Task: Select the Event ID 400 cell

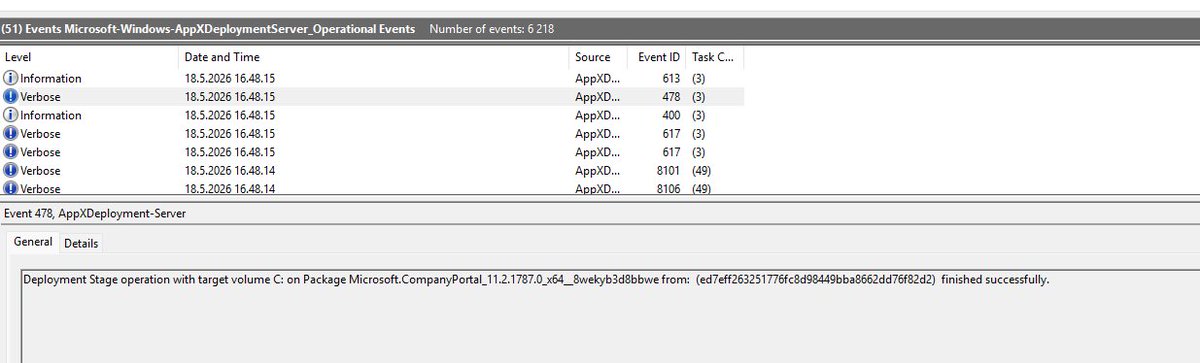Action: click(x=671, y=115)
